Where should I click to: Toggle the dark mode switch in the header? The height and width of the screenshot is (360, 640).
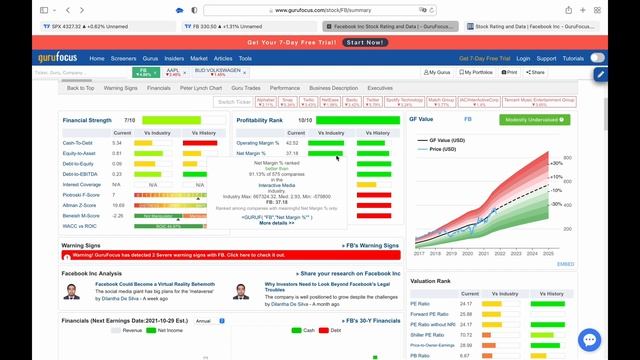pos(597,58)
